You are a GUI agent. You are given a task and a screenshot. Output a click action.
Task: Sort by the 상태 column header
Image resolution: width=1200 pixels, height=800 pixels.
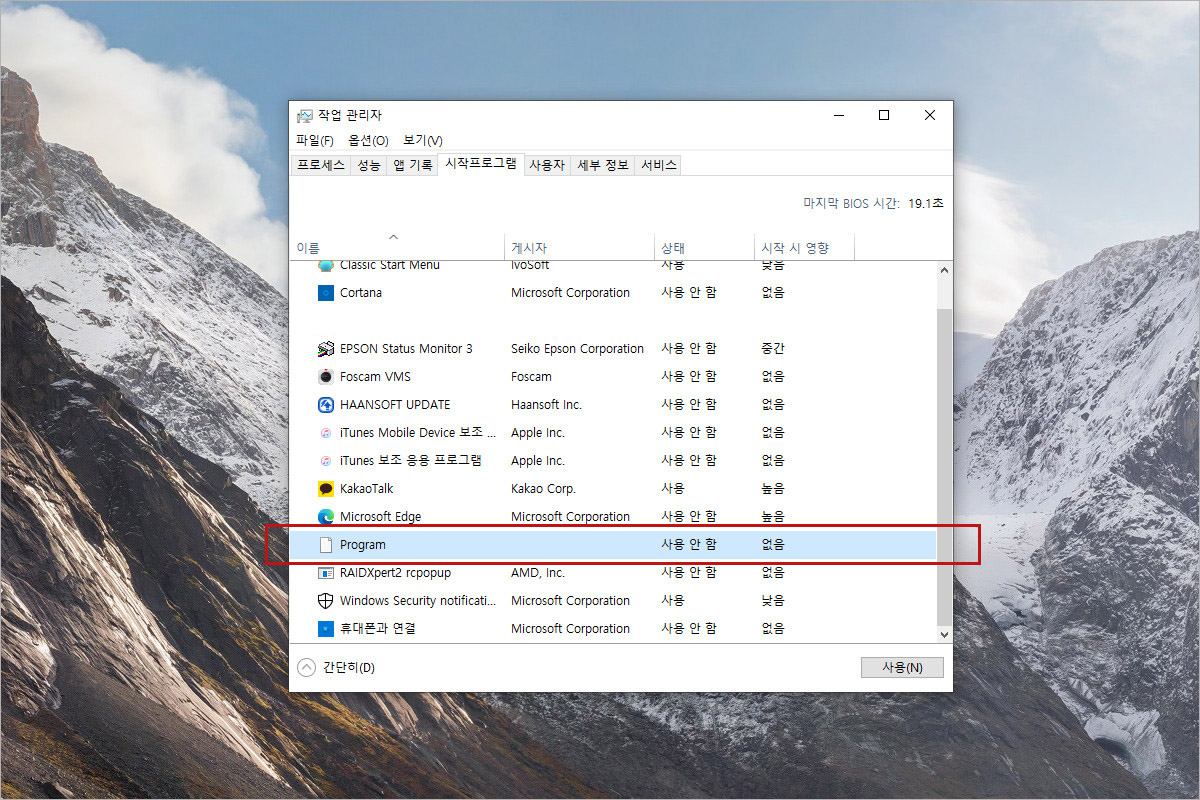[x=704, y=247]
